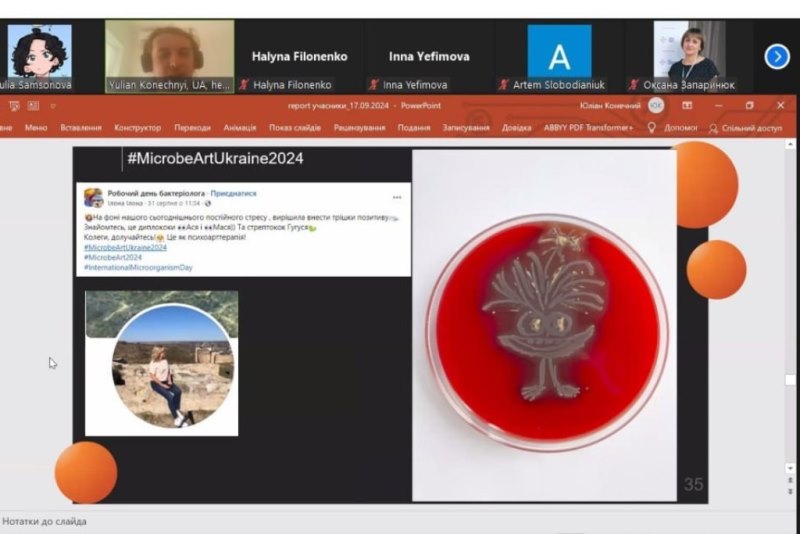Screen dimensions: 800x534
Task: Open the Рецензування tab
Action: (x=359, y=128)
